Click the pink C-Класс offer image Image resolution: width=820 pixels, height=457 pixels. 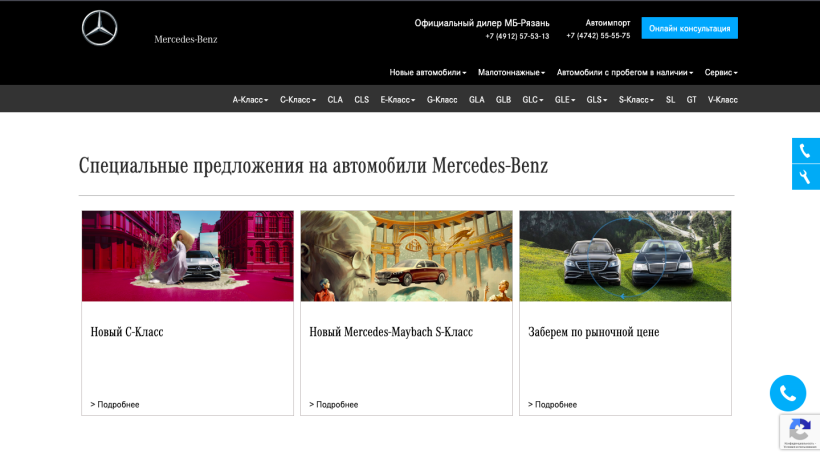coord(188,256)
